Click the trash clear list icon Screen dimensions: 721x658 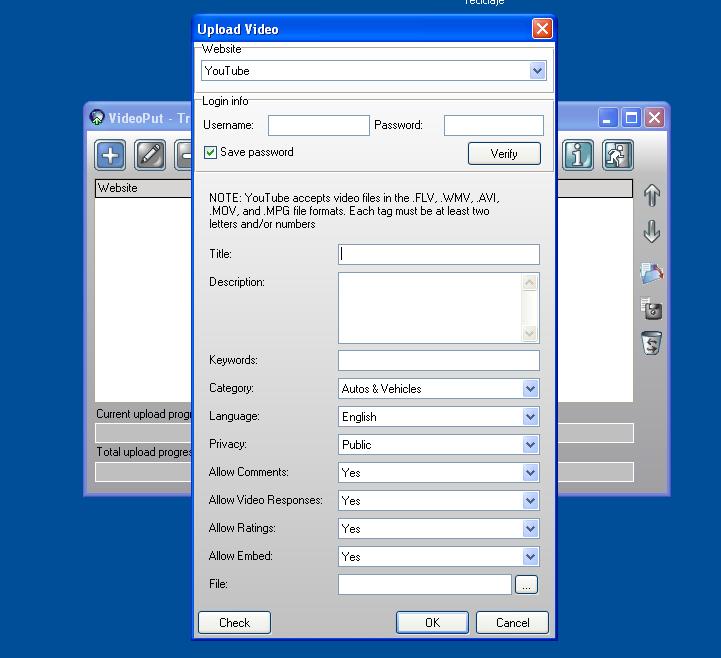(x=652, y=343)
